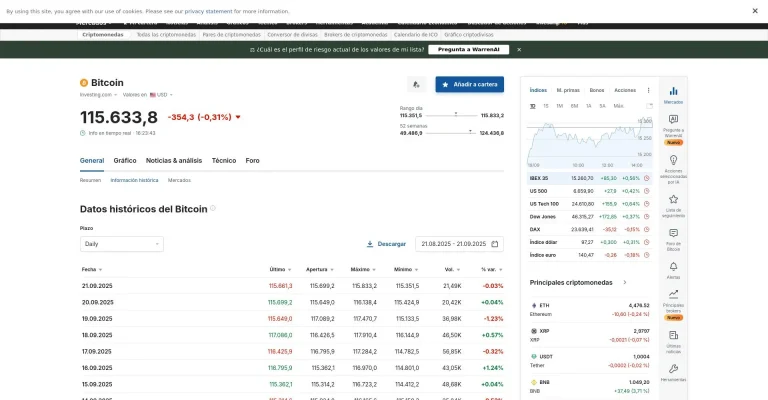
Task: Sort table by Vol. column
Action: click(x=452, y=269)
